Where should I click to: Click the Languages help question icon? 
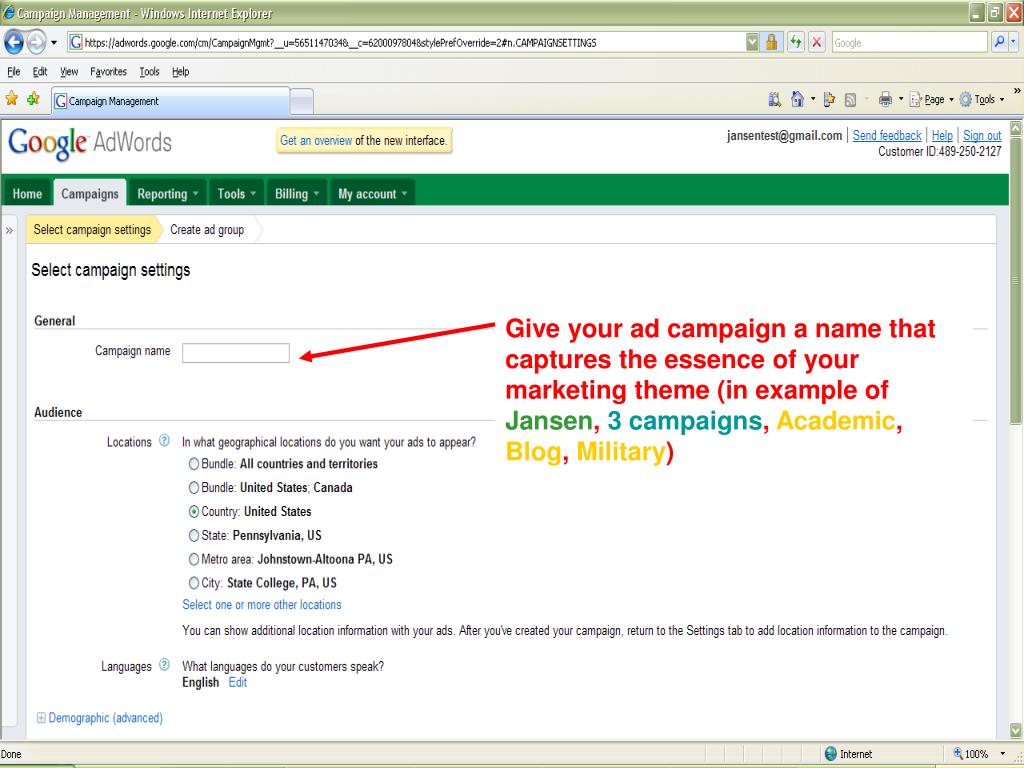click(165, 665)
